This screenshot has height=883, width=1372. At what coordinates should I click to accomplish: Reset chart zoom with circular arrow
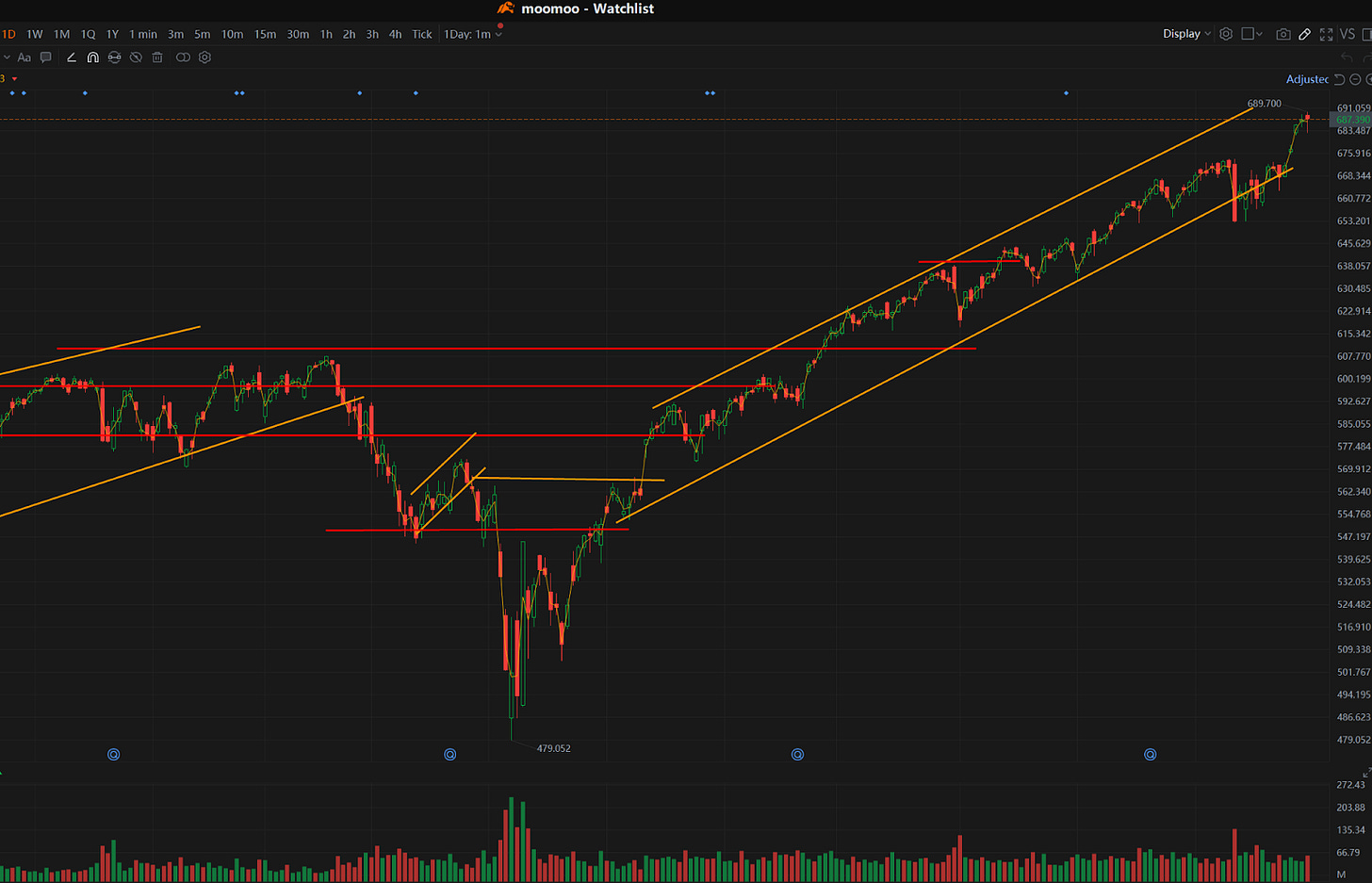(1339, 79)
